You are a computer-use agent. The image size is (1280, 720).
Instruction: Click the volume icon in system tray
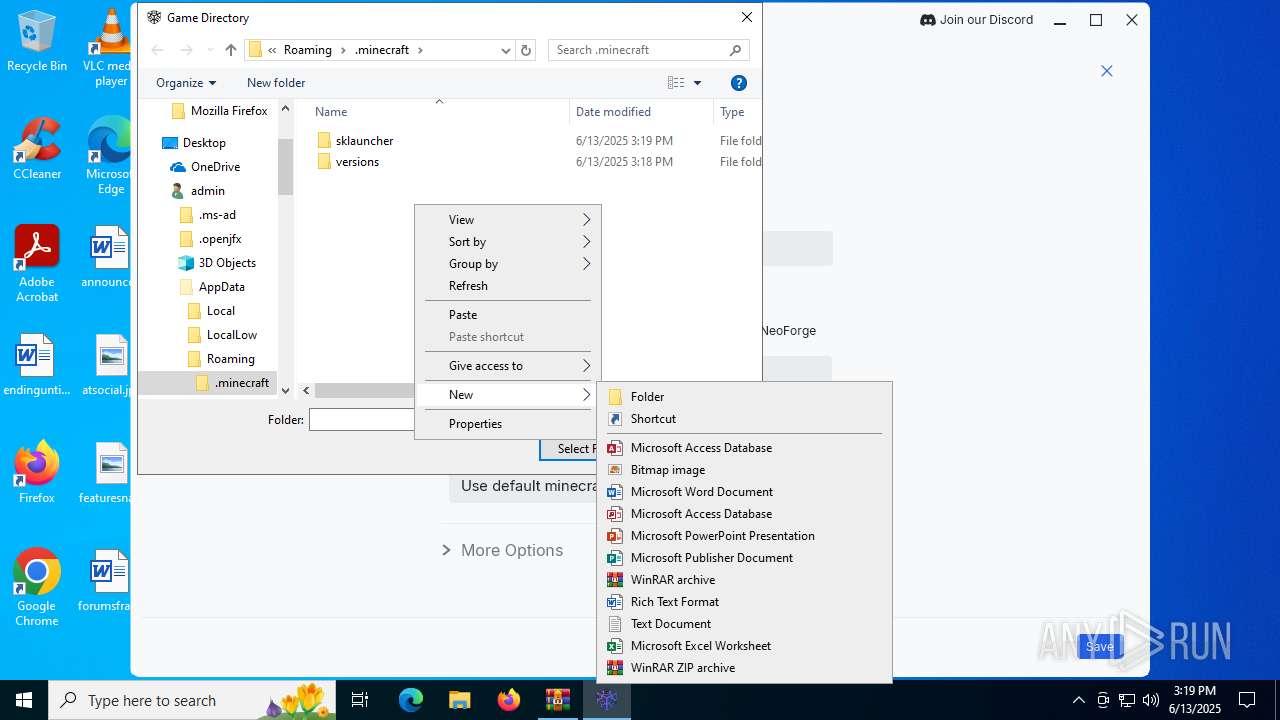coord(1151,700)
